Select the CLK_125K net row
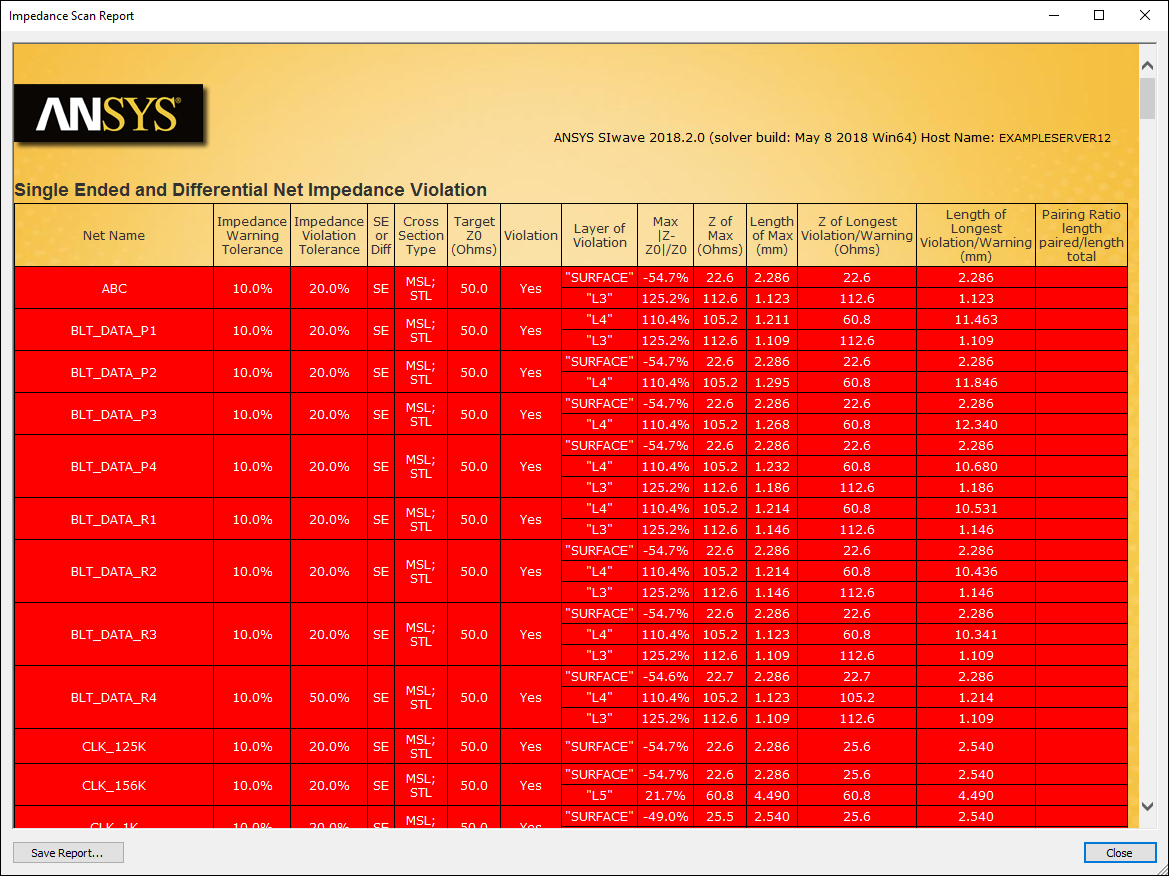Image resolution: width=1169 pixels, height=876 pixels. [x=113, y=746]
